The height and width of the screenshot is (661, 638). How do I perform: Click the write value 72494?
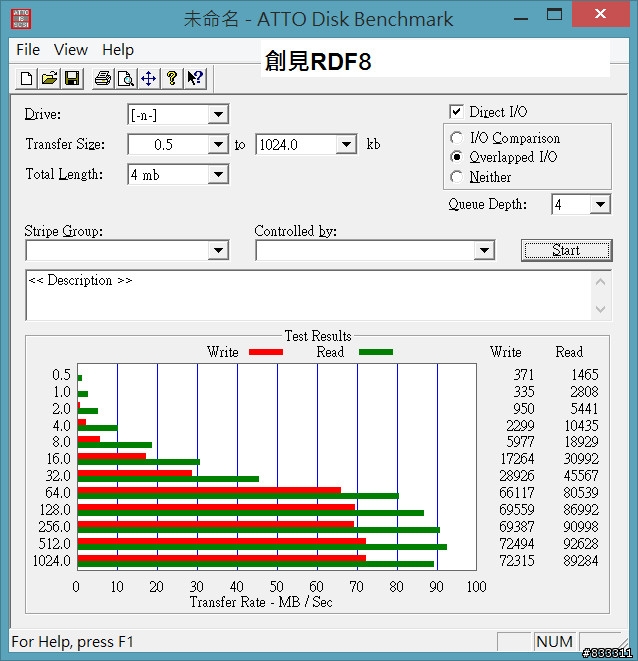[x=517, y=544]
